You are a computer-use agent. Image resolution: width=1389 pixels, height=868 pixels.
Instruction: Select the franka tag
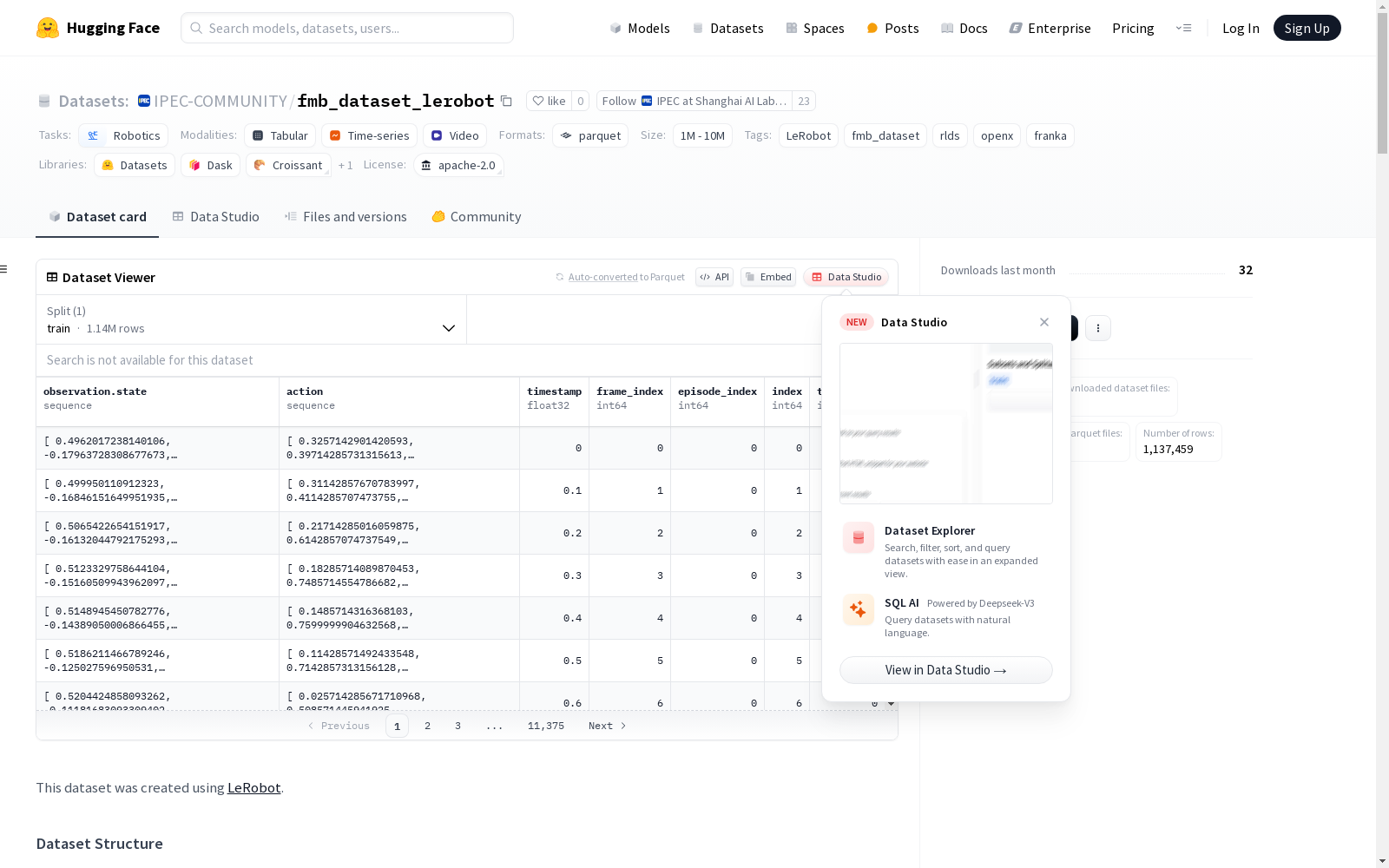tap(1050, 135)
